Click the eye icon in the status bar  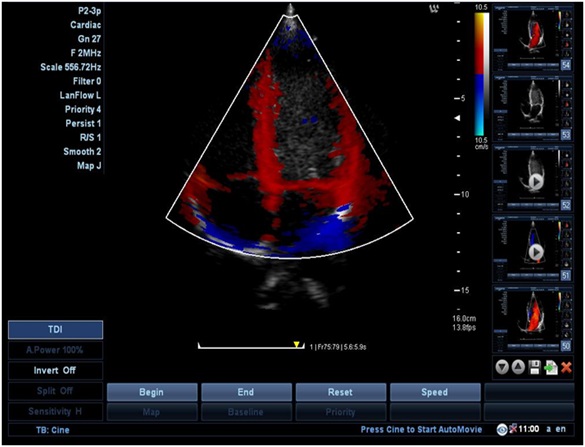click(501, 429)
